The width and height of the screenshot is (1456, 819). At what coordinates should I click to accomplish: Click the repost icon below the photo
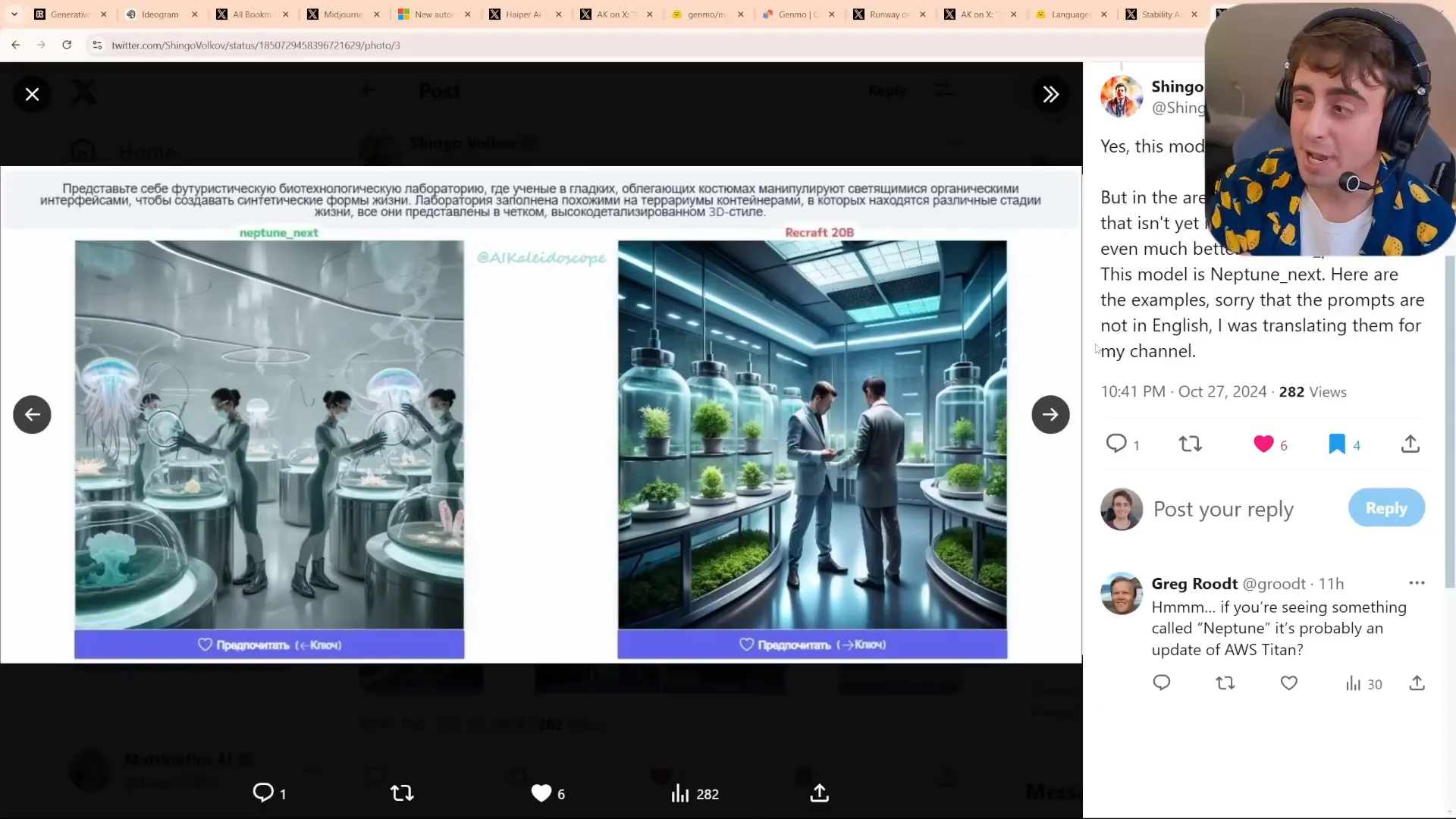point(402,793)
